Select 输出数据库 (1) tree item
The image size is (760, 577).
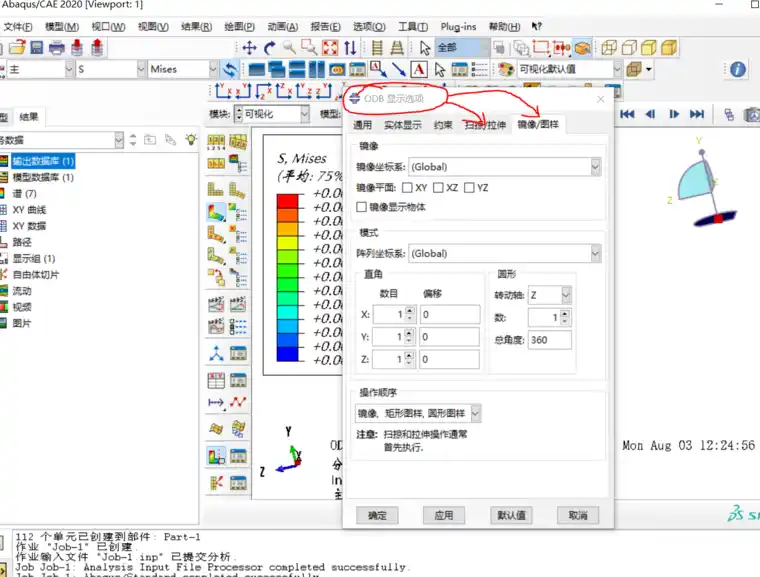coord(43,161)
